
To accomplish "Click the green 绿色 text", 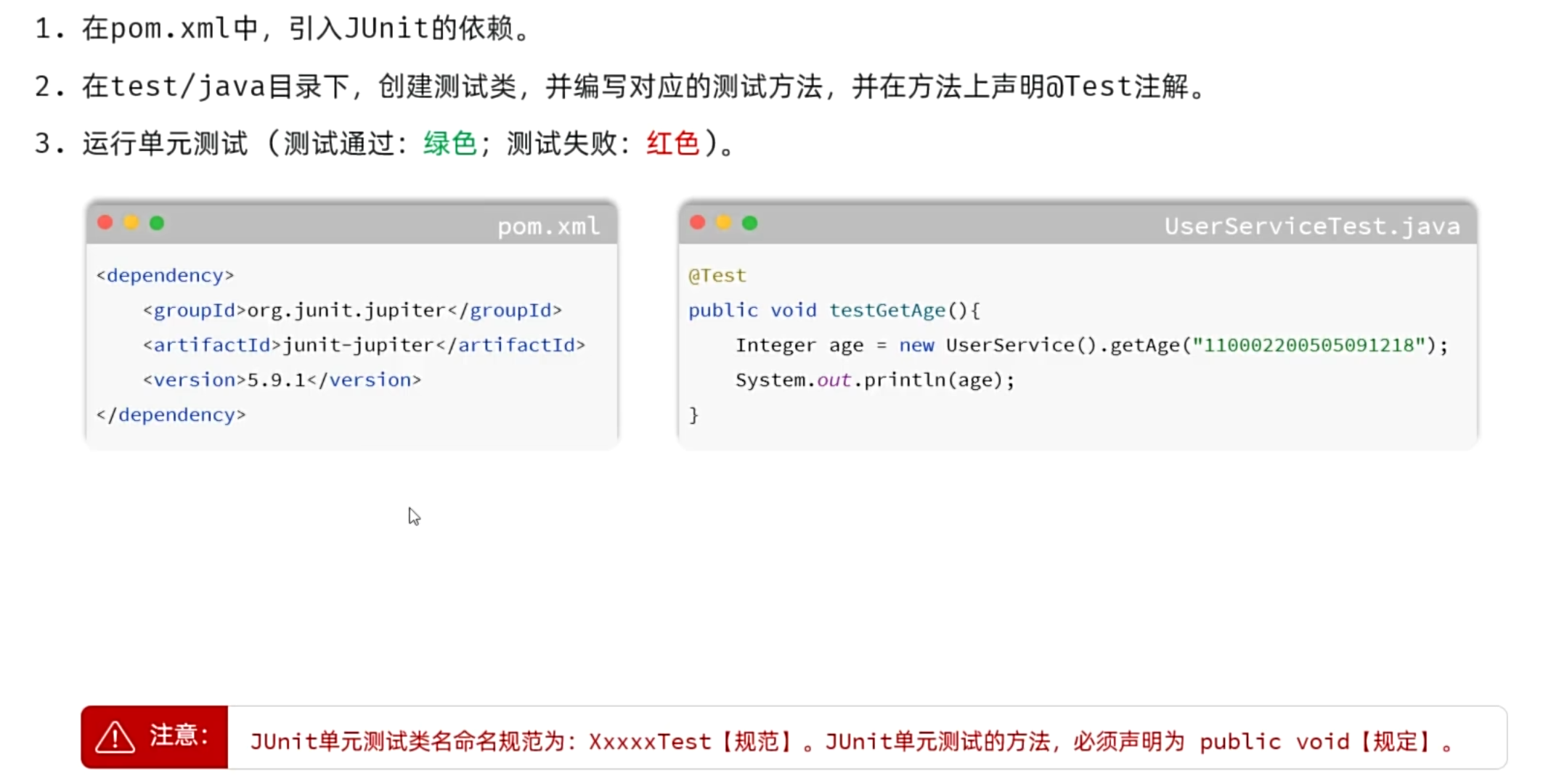I will (449, 143).
